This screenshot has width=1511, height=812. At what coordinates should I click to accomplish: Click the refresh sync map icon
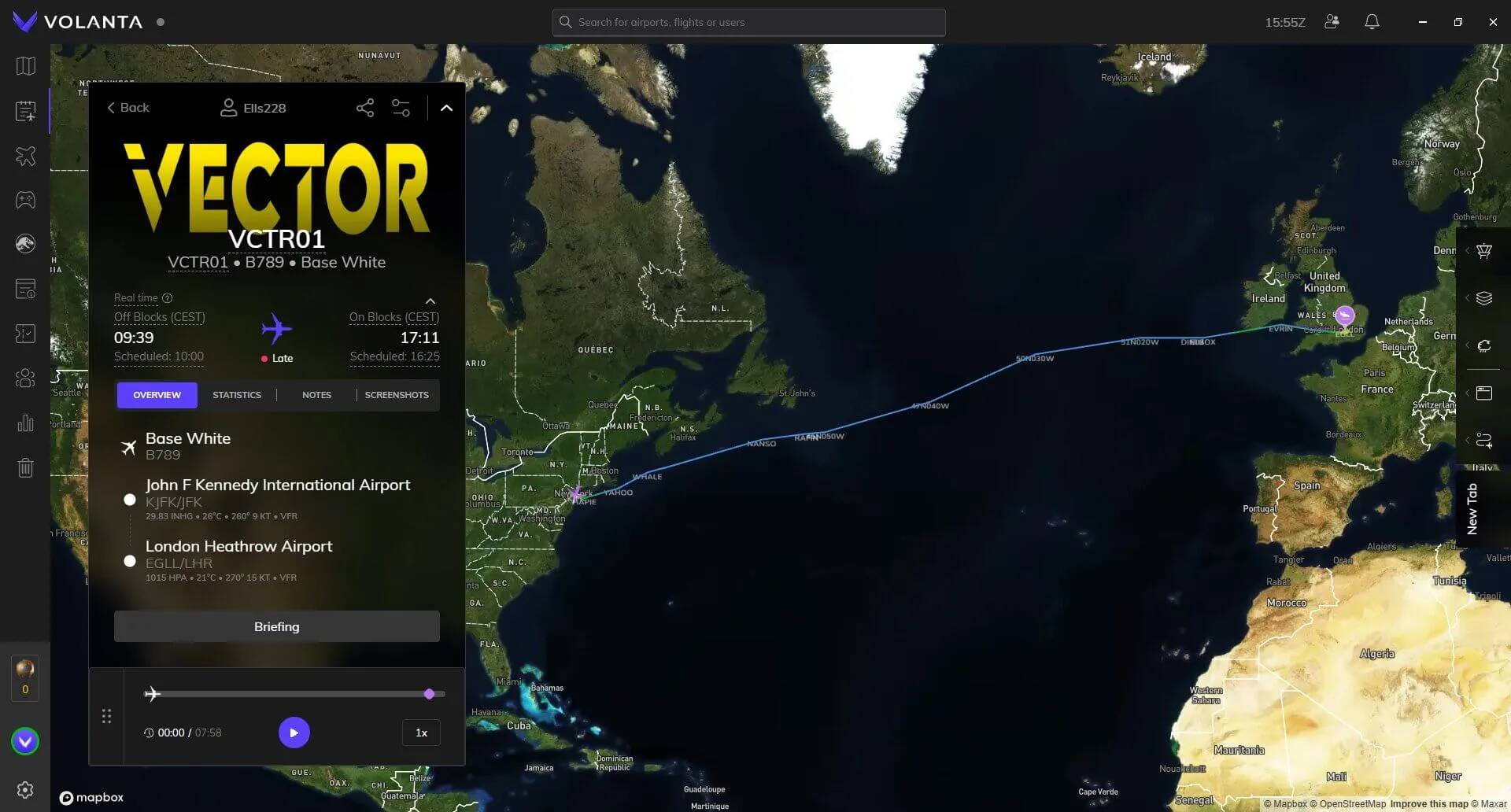[x=1484, y=345]
